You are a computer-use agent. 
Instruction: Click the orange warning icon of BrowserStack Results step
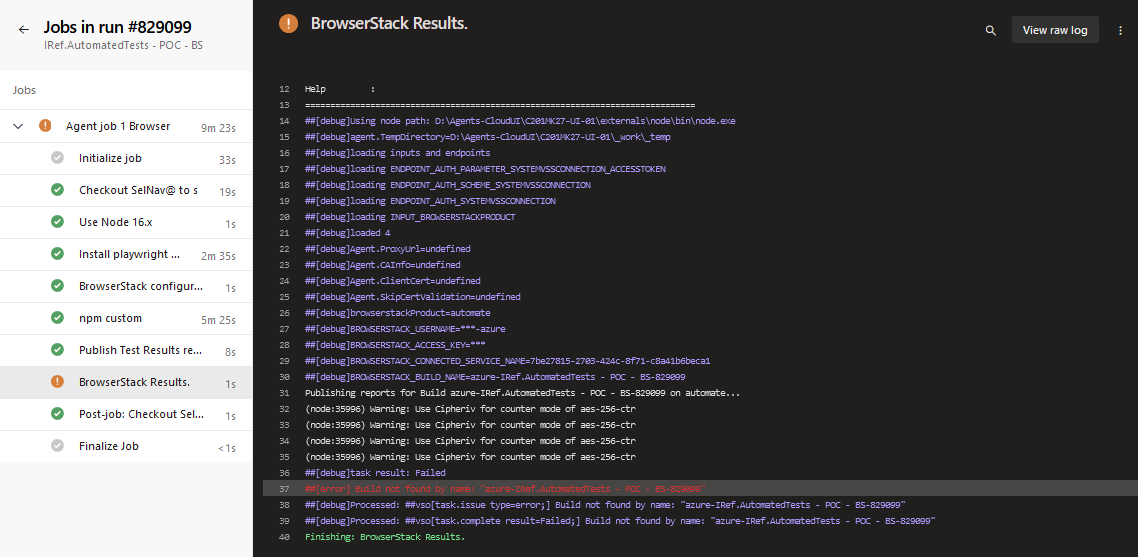(x=57, y=381)
